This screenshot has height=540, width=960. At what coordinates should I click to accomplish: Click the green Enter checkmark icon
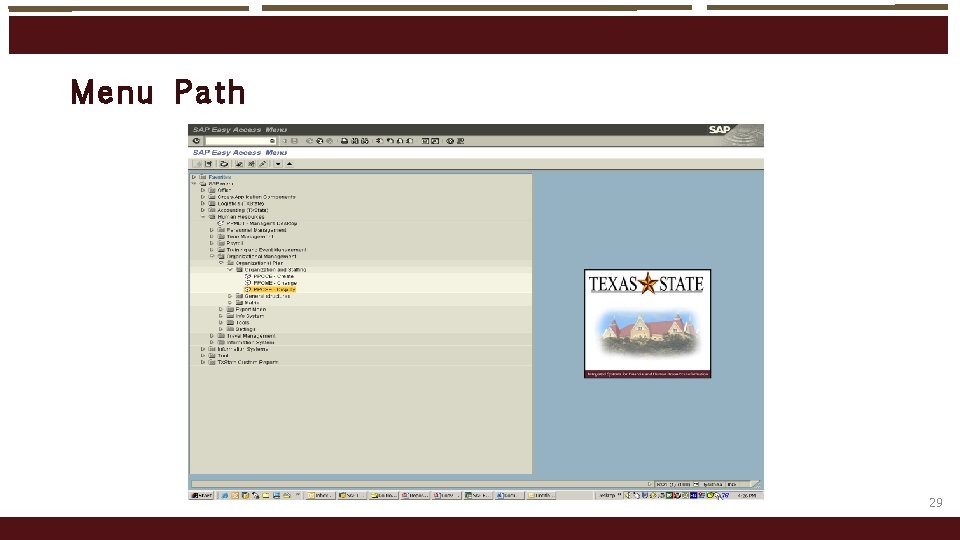tap(197, 141)
